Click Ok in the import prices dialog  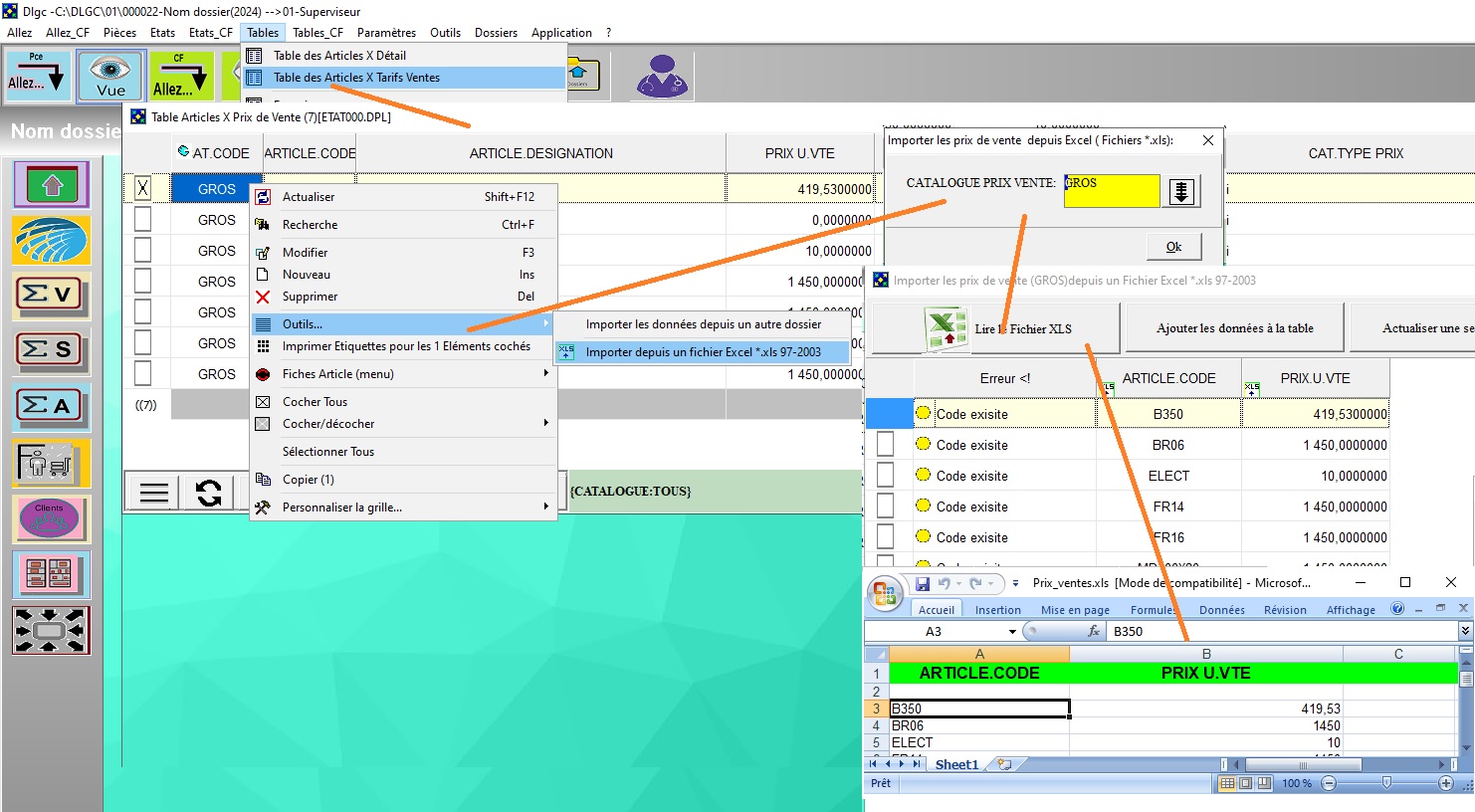pos(1173,246)
